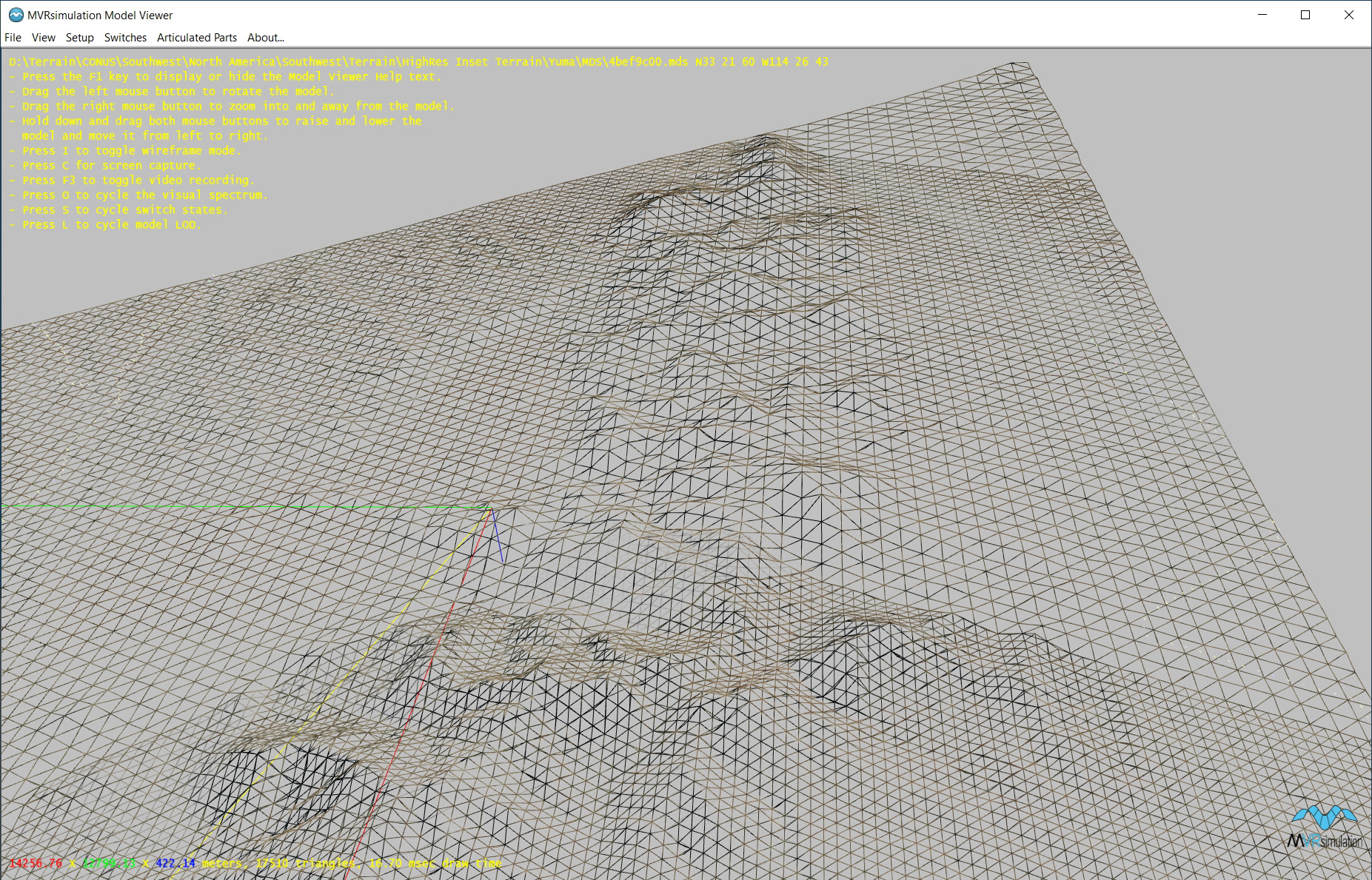Minimize the Model Viewer window

1262,15
